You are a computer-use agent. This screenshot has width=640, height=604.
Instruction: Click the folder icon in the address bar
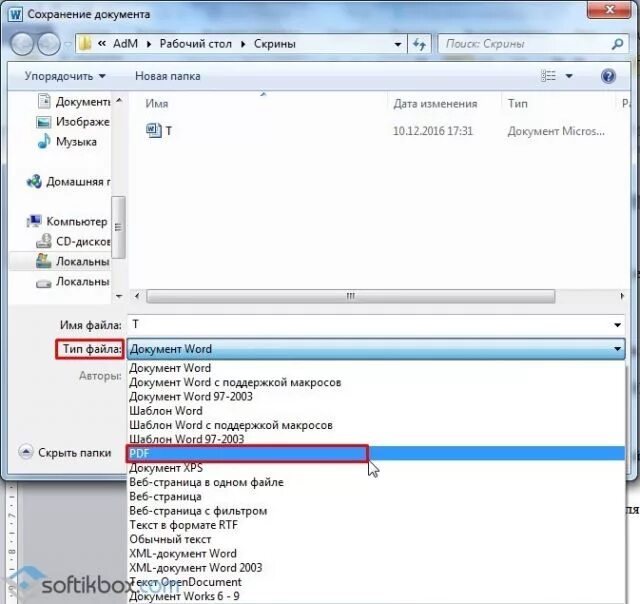84,44
